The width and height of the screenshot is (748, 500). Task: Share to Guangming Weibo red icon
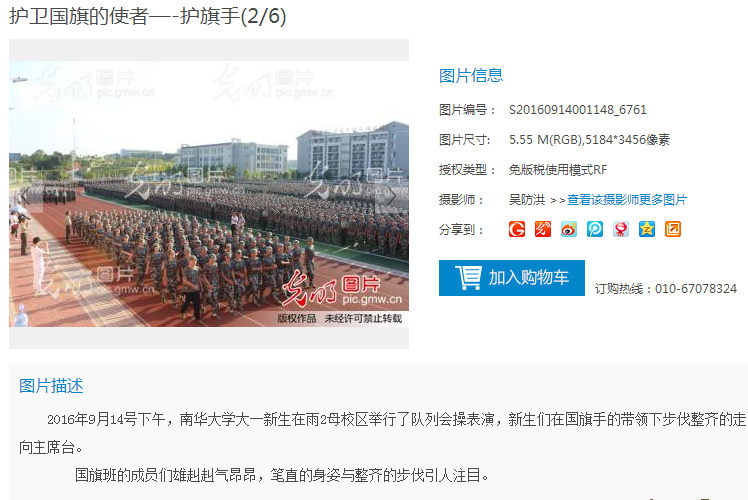pyautogui.click(x=543, y=229)
